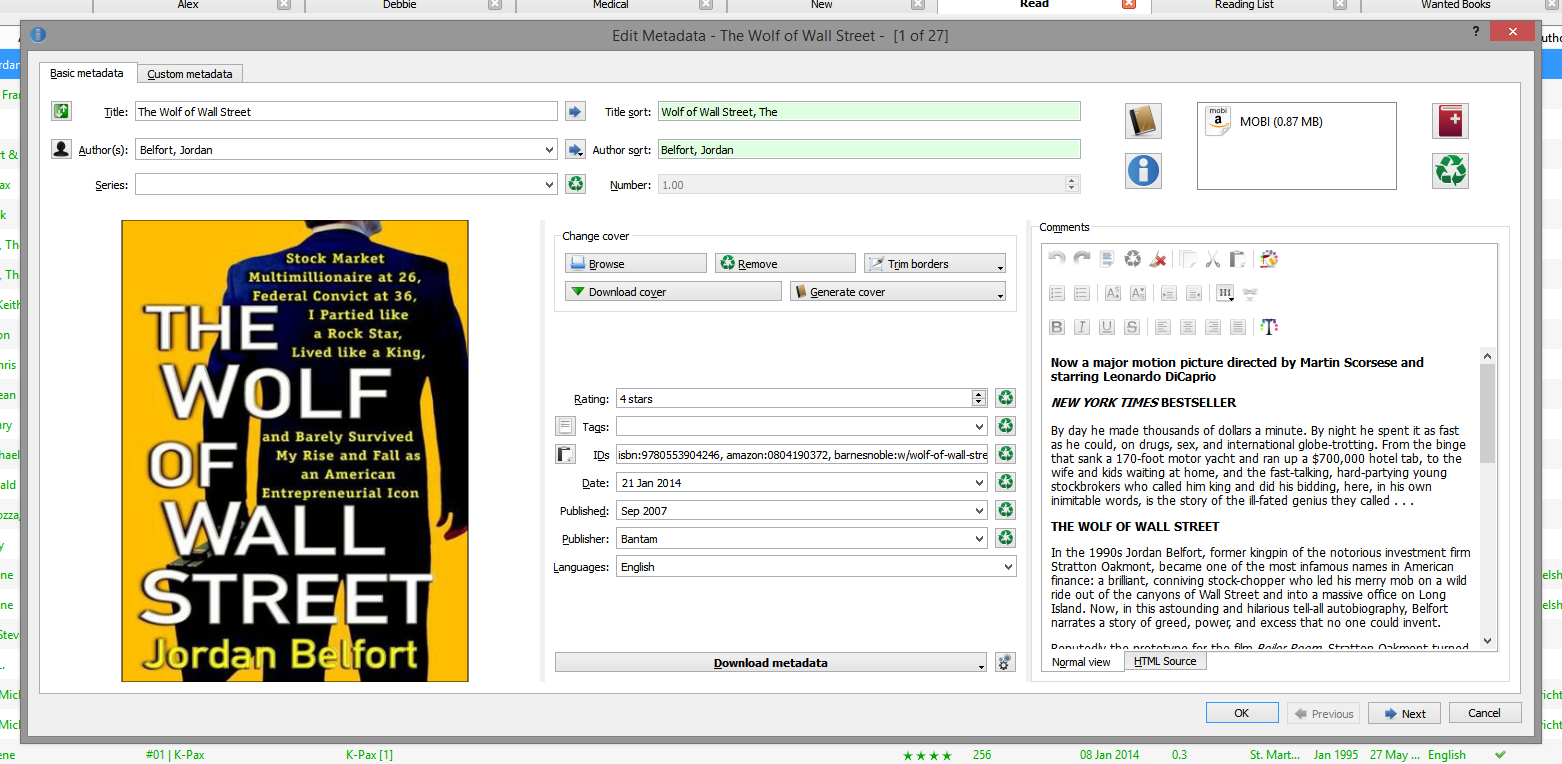Screen dimensions: 1562x764
Task: Pick a comments background color
Action: point(1269,259)
